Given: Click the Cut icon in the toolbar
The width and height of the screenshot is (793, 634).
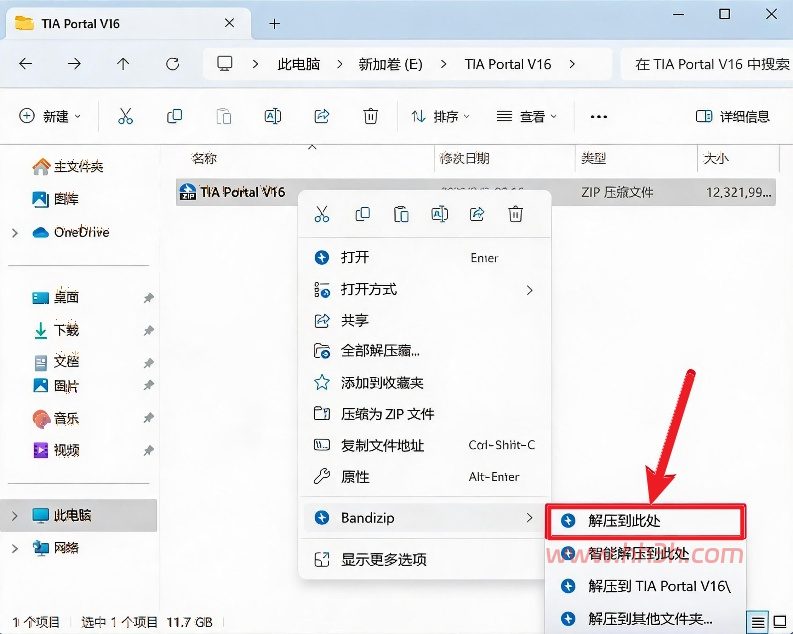Looking at the screenshot, I should 125,116.
